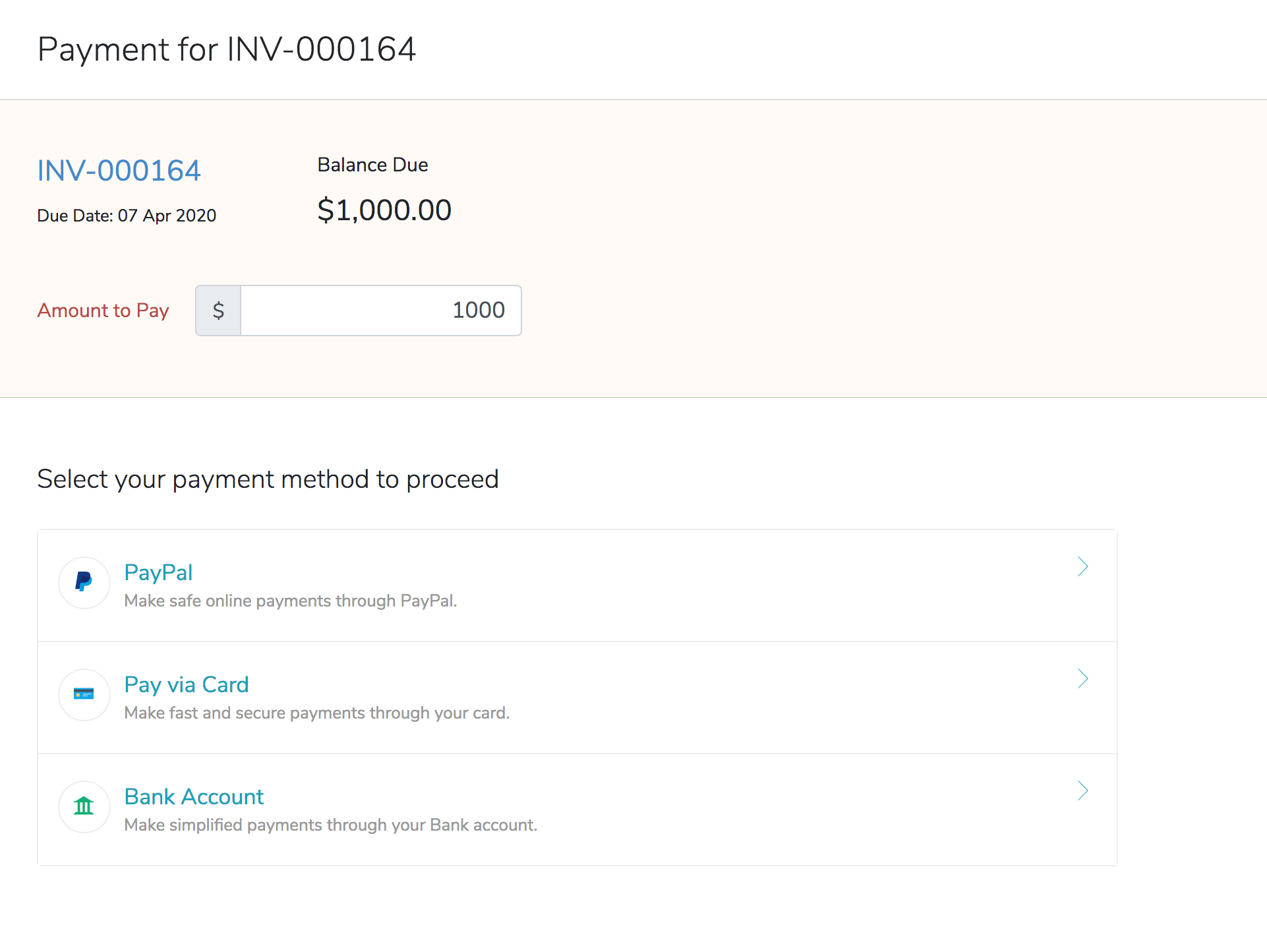The image size is (1267, 952).
Task: Click the Payment for INV-000164 heading
Action: pos(227,49)
